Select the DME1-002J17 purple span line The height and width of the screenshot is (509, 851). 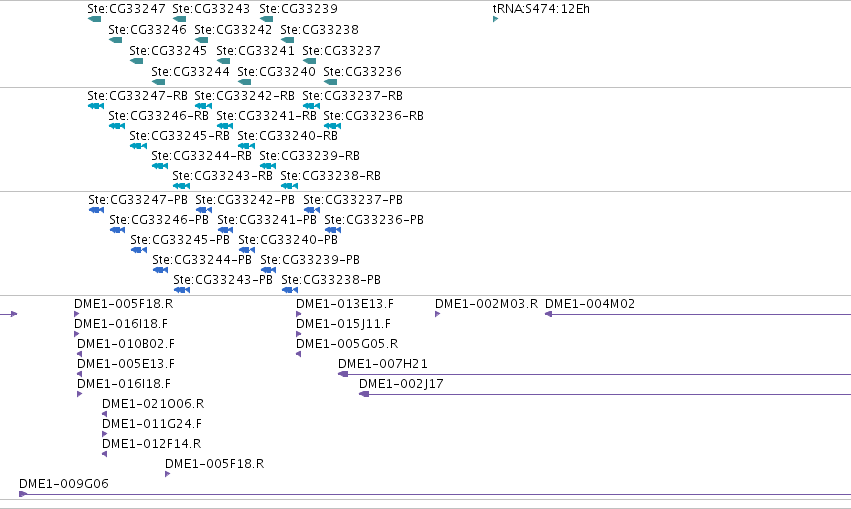pos(605,394)
